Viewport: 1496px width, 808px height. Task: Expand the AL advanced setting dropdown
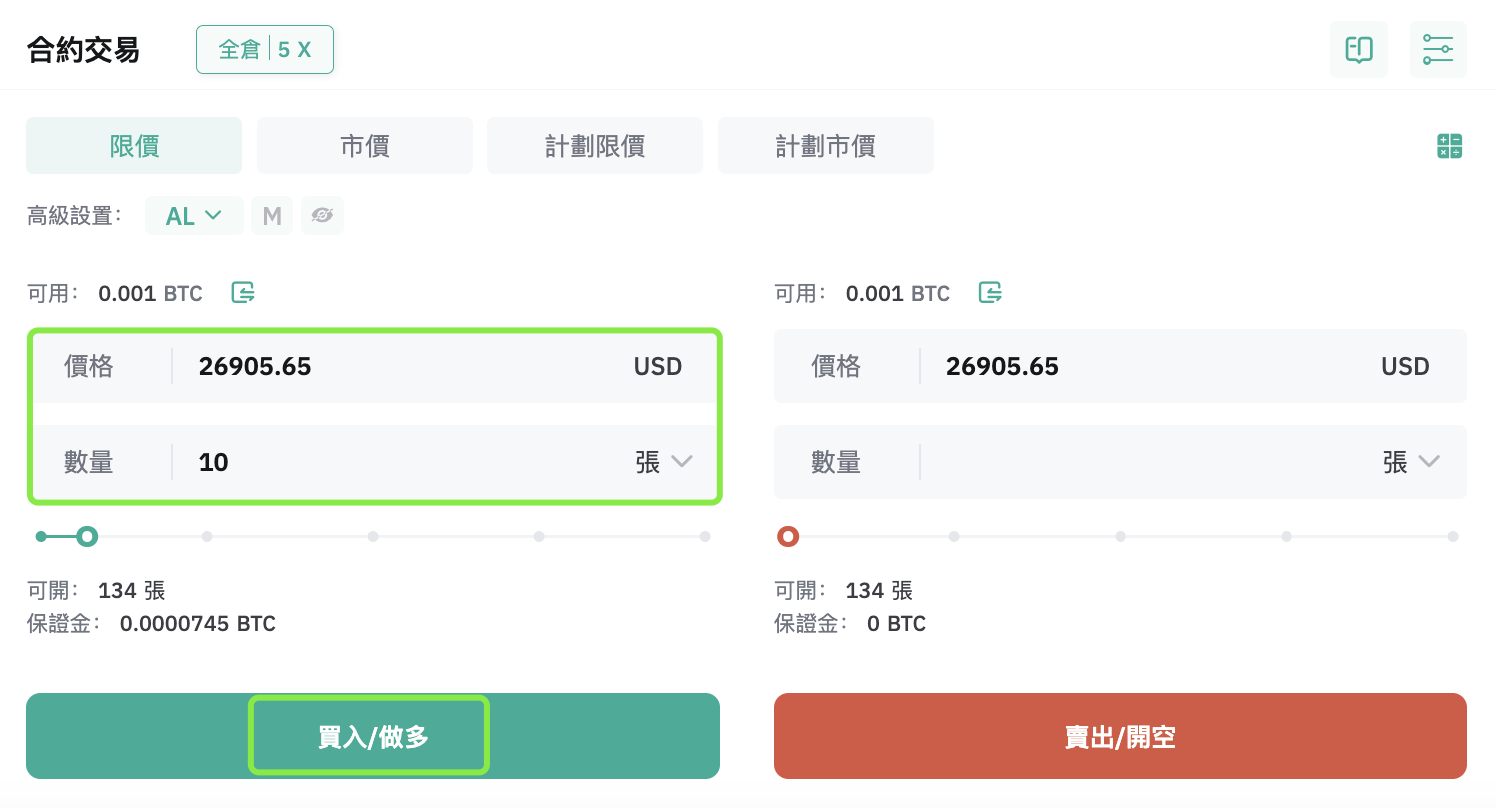point(194,216)
